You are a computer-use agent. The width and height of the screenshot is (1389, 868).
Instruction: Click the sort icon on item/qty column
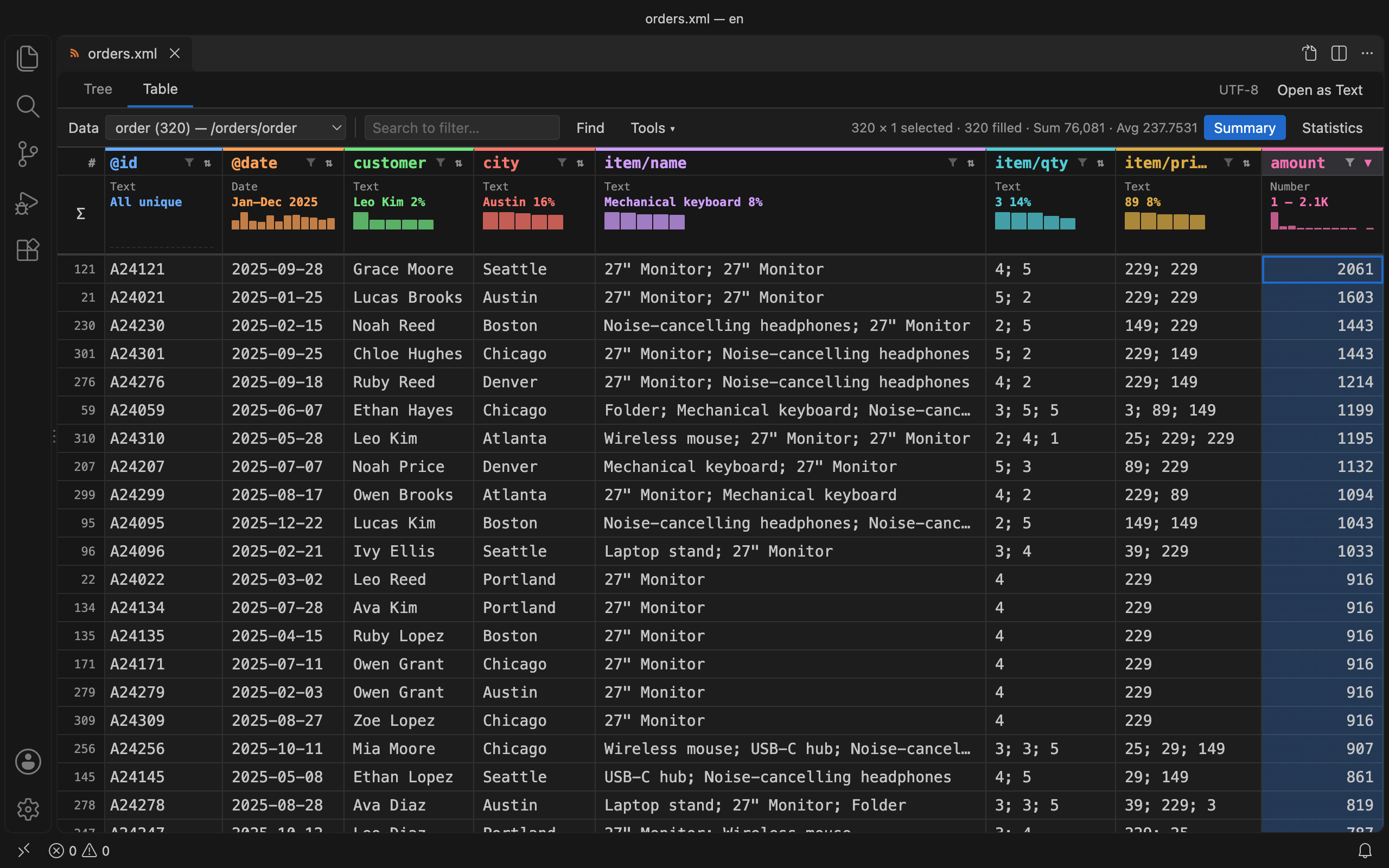coord(1100,163)
